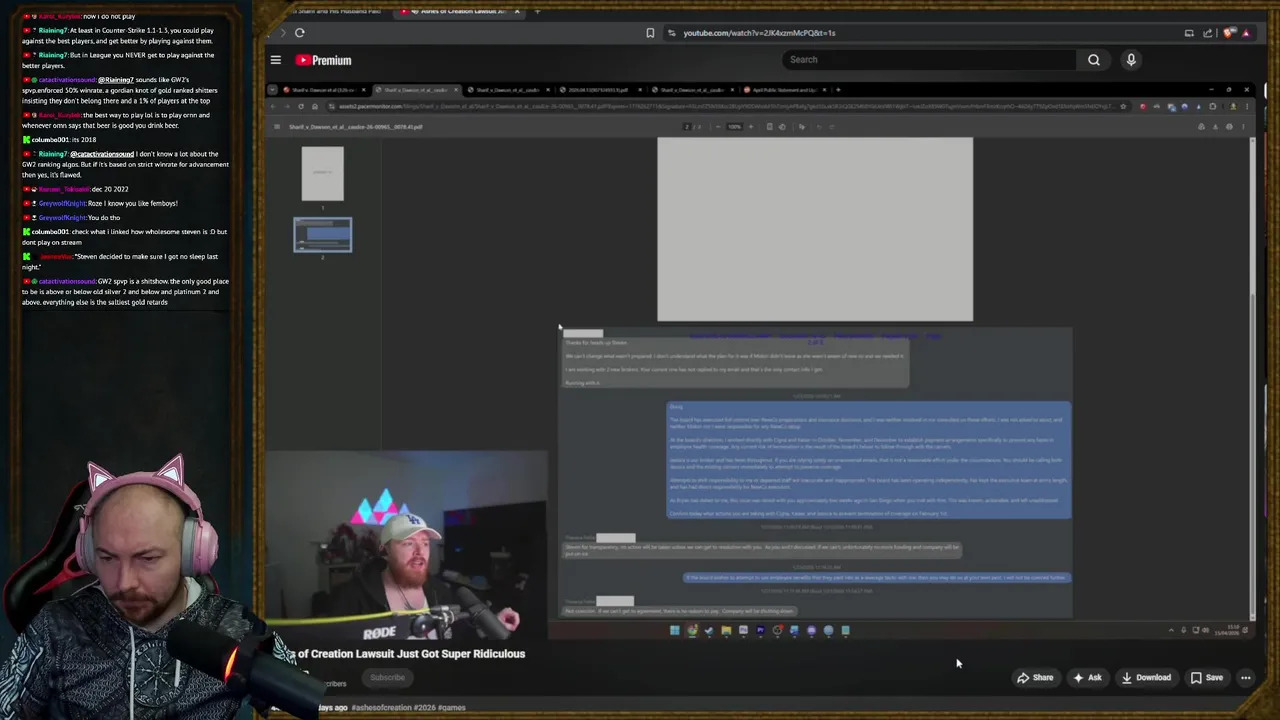This screenshot has width=1280, height=720.
Task: Click the magnifying glass search button
Action: pos(1094,60)
